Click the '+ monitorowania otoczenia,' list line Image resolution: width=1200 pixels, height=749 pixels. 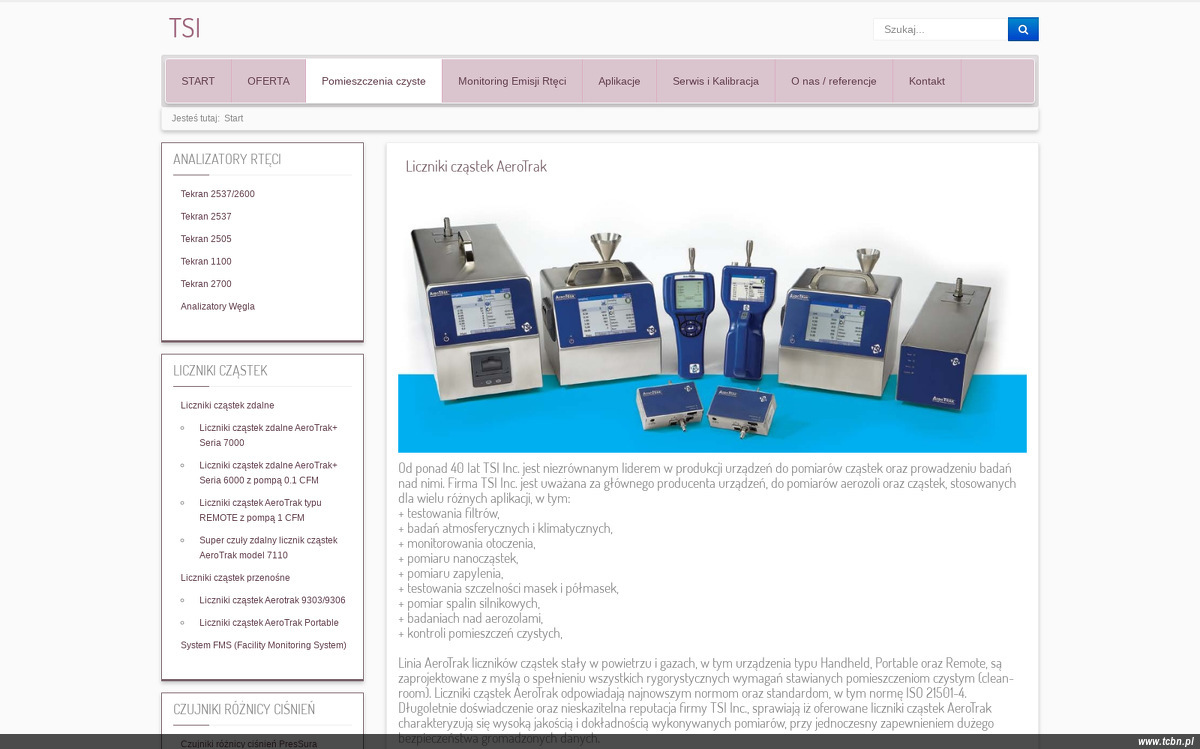(x=467, y=543)
